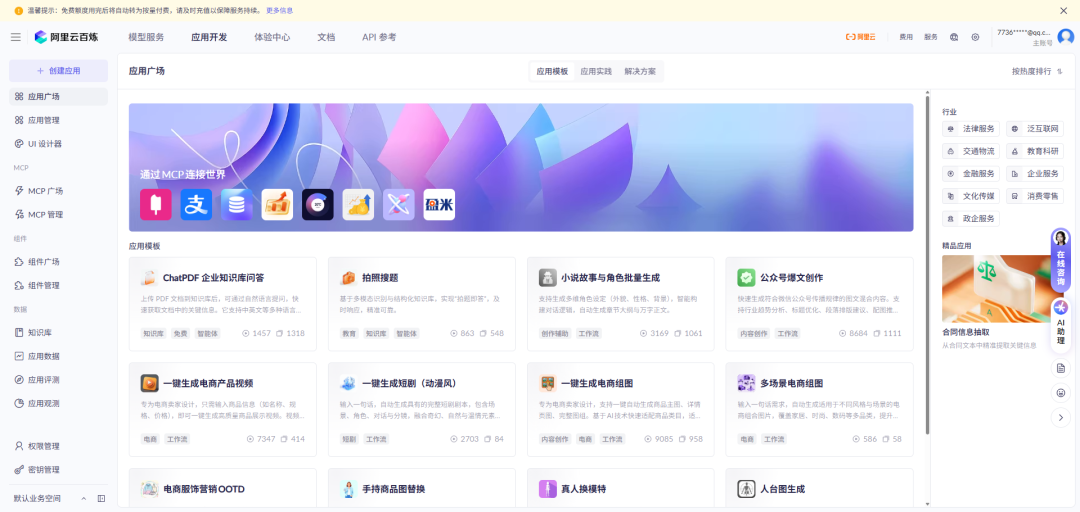Click the lavender crossed-tools MCP icon
The height and width of the screenshot is (512, 1080).
[399, 205]
